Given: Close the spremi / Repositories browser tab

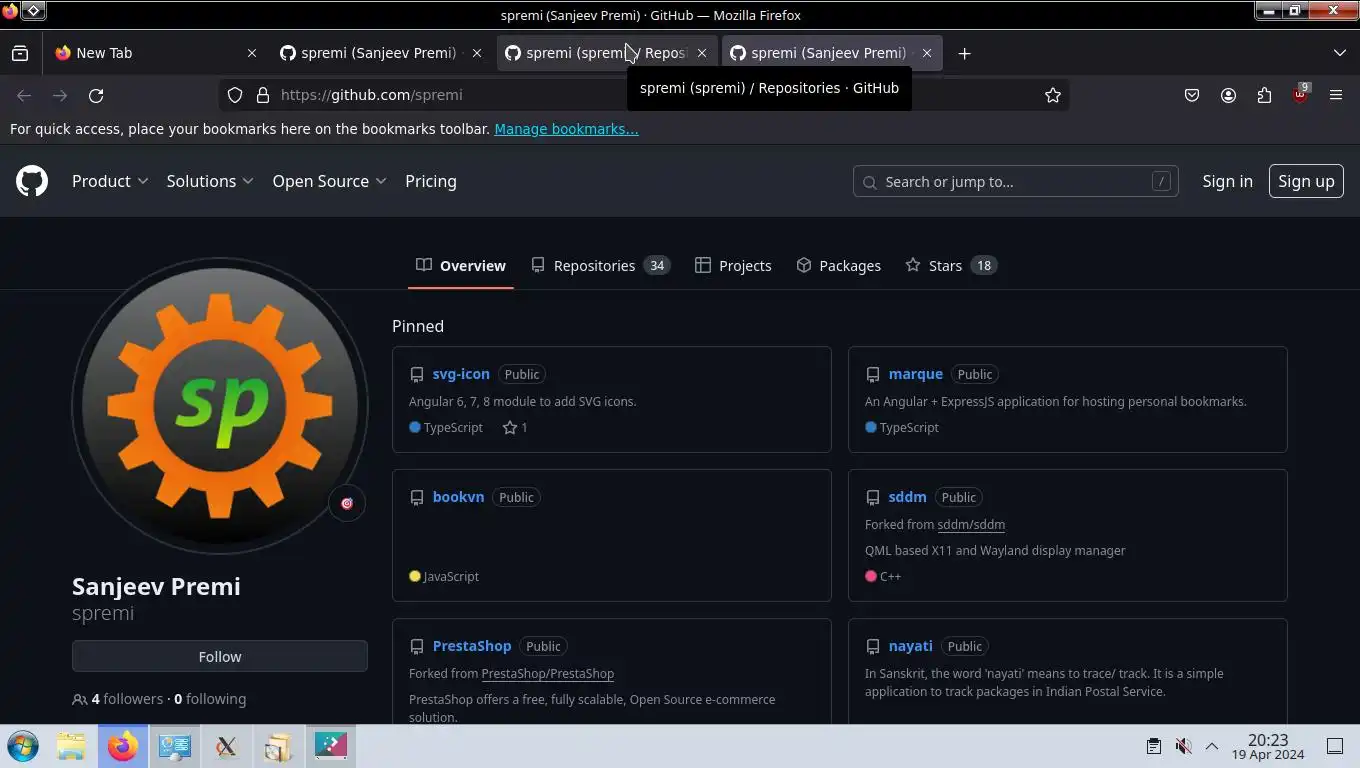Looking at the screenshot, I should tap(701, 53).
